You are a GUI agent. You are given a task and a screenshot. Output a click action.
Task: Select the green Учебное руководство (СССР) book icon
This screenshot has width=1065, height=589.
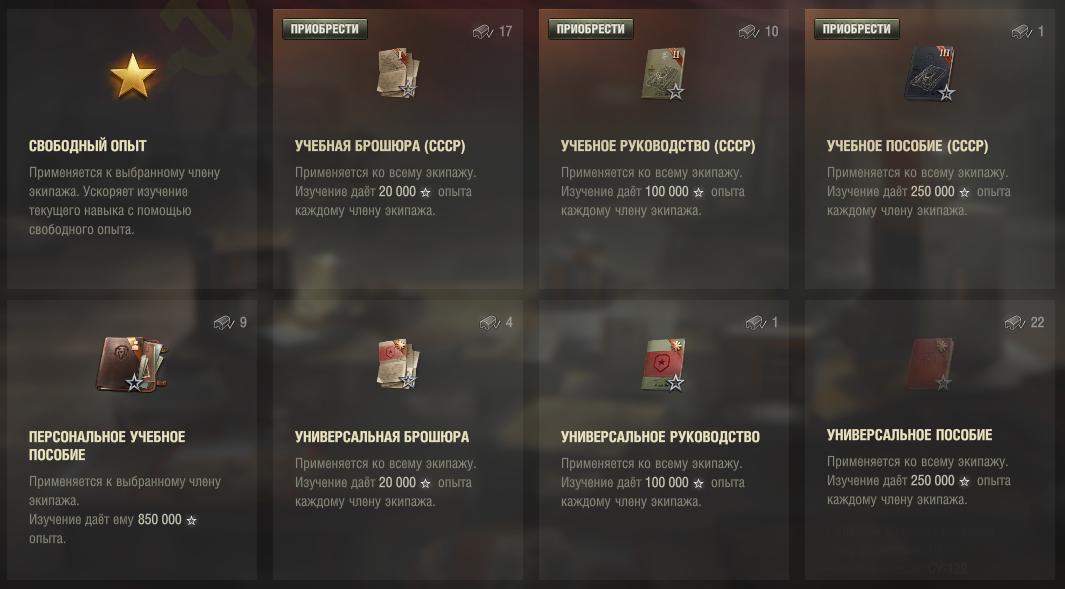coord(664,73)
